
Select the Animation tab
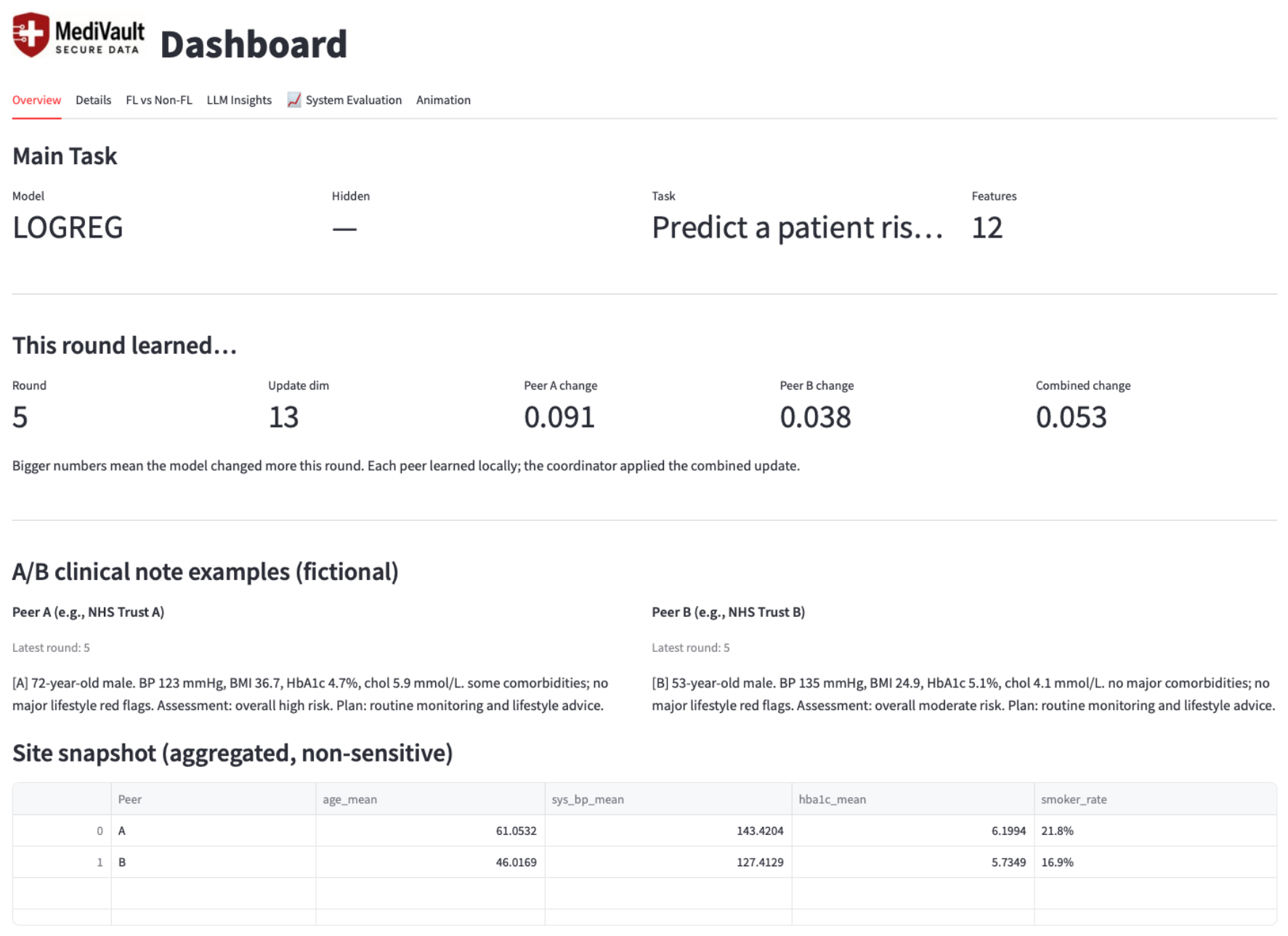point(442,100)
